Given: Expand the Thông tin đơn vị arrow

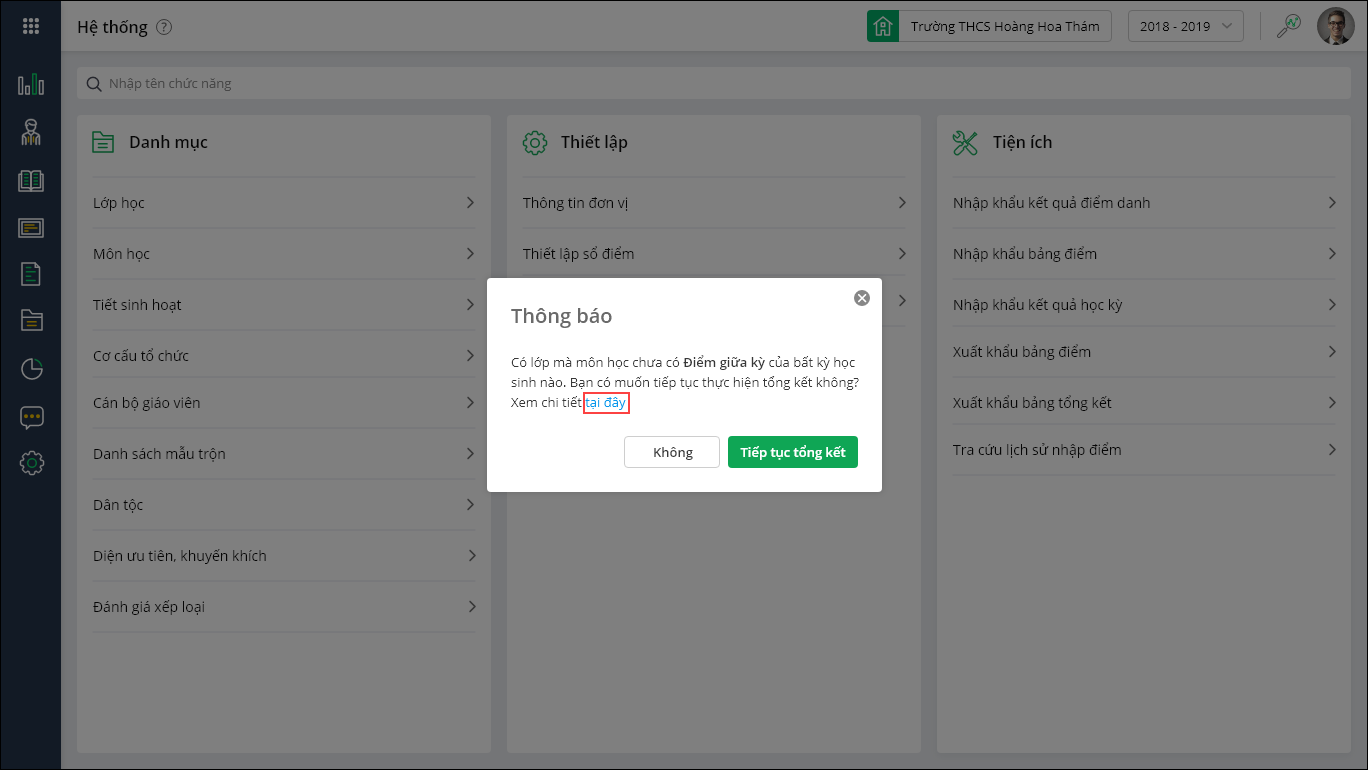Looking at the screenshot, I should pyautogui.click(x=901, y=203).
